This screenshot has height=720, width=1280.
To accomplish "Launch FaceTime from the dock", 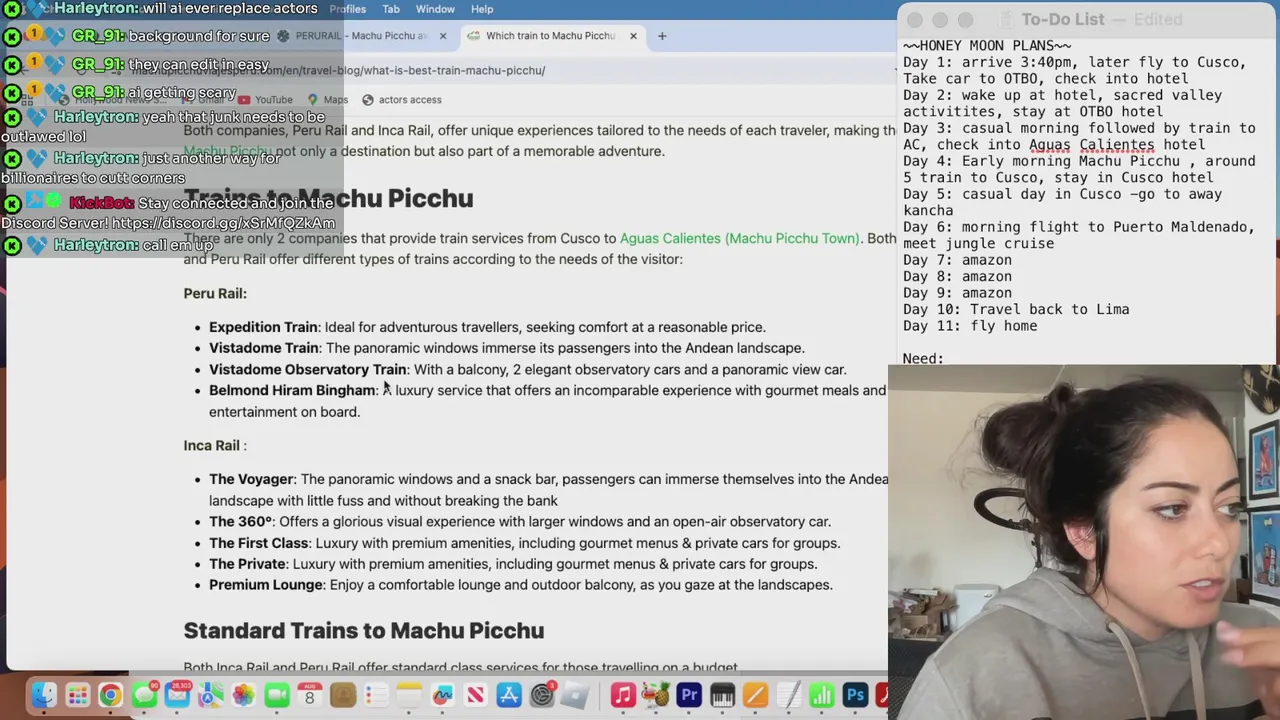I will coord(277,695).
